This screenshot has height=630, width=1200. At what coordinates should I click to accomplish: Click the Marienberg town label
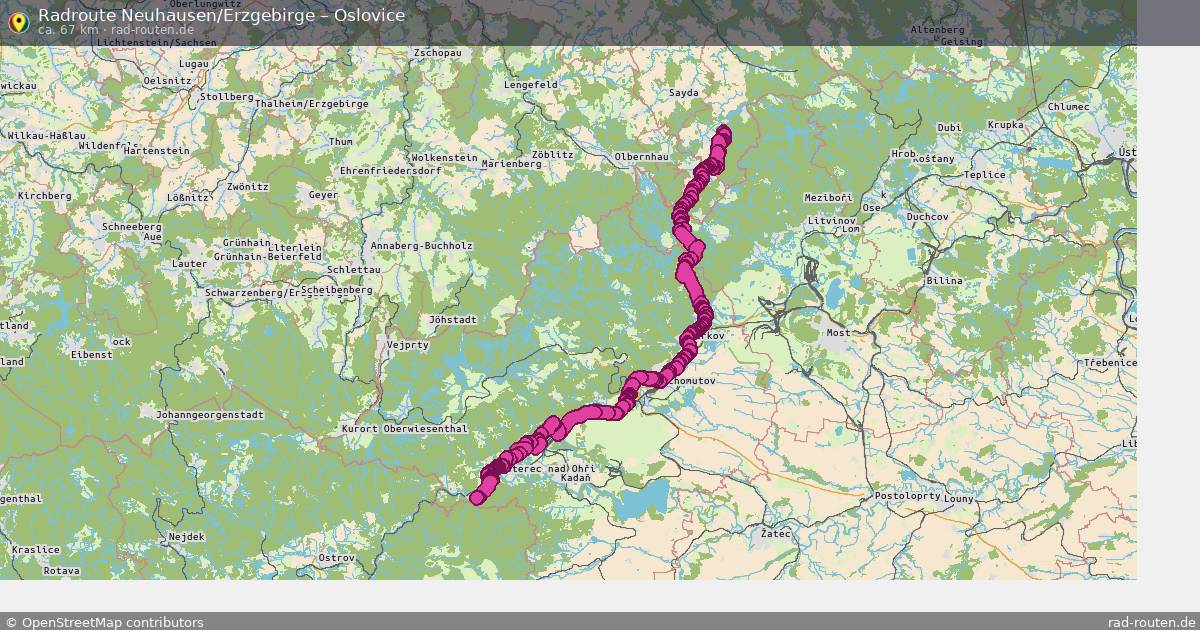coord(511,163)
